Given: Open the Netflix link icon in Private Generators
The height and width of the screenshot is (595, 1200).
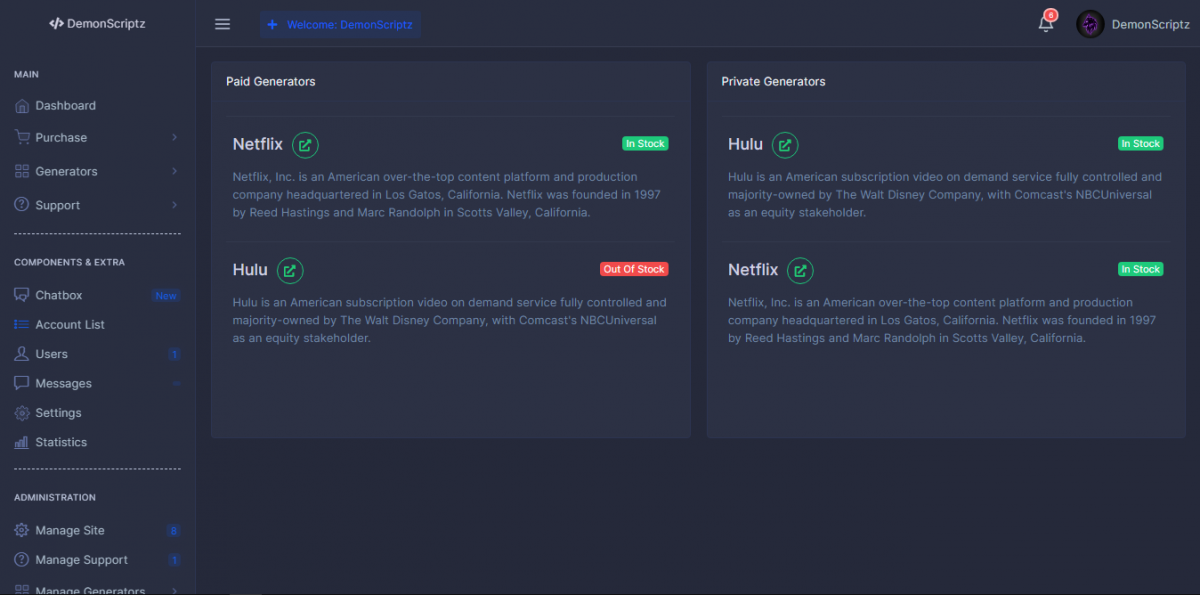Looking at the screenshot, I should point(800,270).
